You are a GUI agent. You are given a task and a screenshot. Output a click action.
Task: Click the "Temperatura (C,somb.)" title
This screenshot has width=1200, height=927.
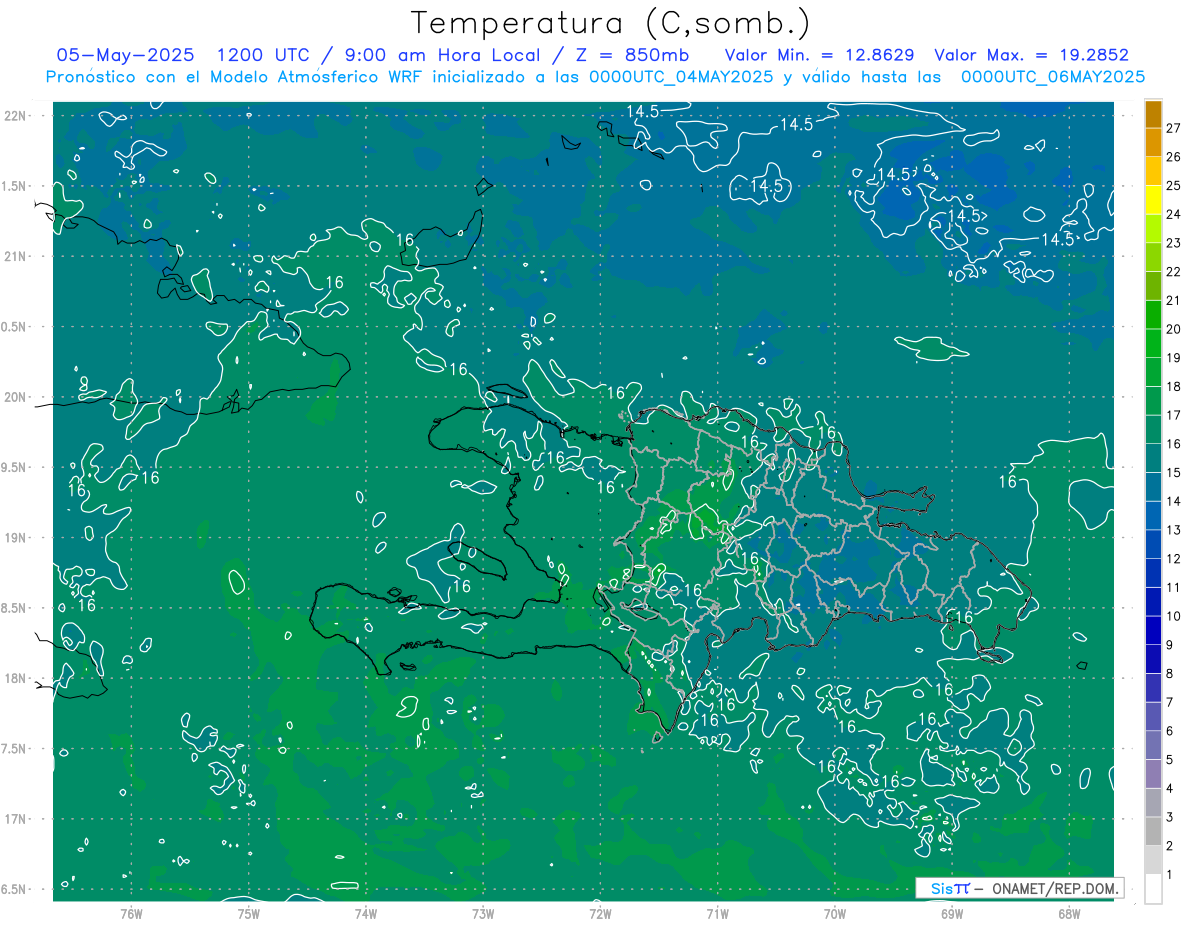(610, 23)
